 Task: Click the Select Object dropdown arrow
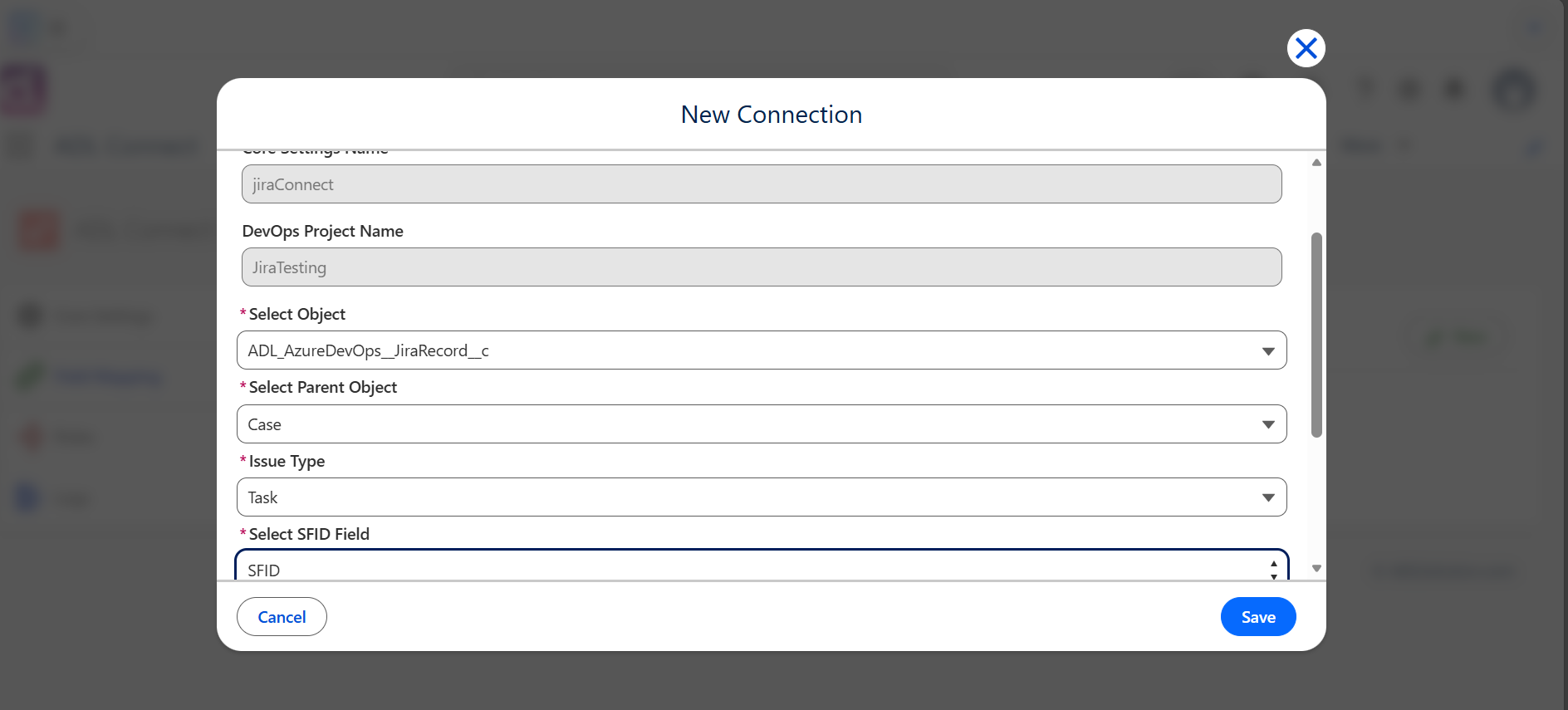[1268, 351]
